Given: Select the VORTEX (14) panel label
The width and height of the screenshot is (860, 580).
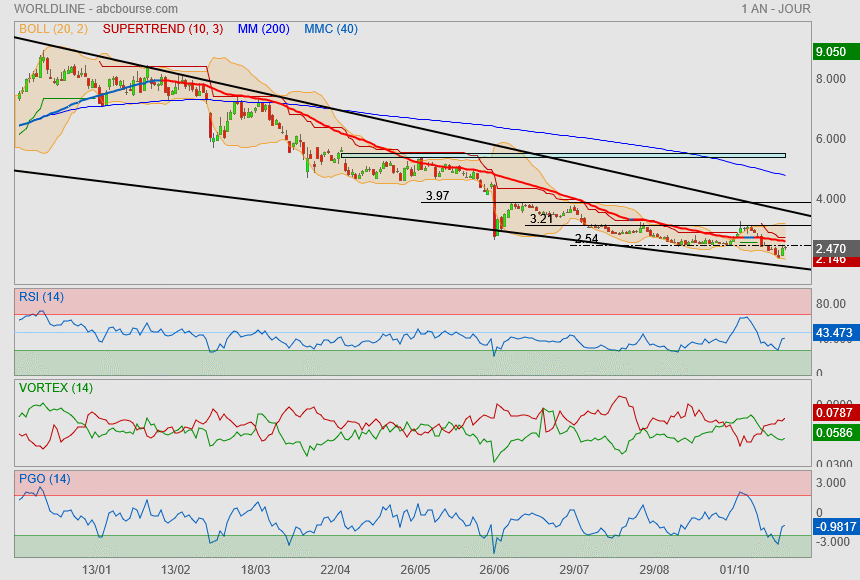Looking at the screenshot, I should 55,387.
